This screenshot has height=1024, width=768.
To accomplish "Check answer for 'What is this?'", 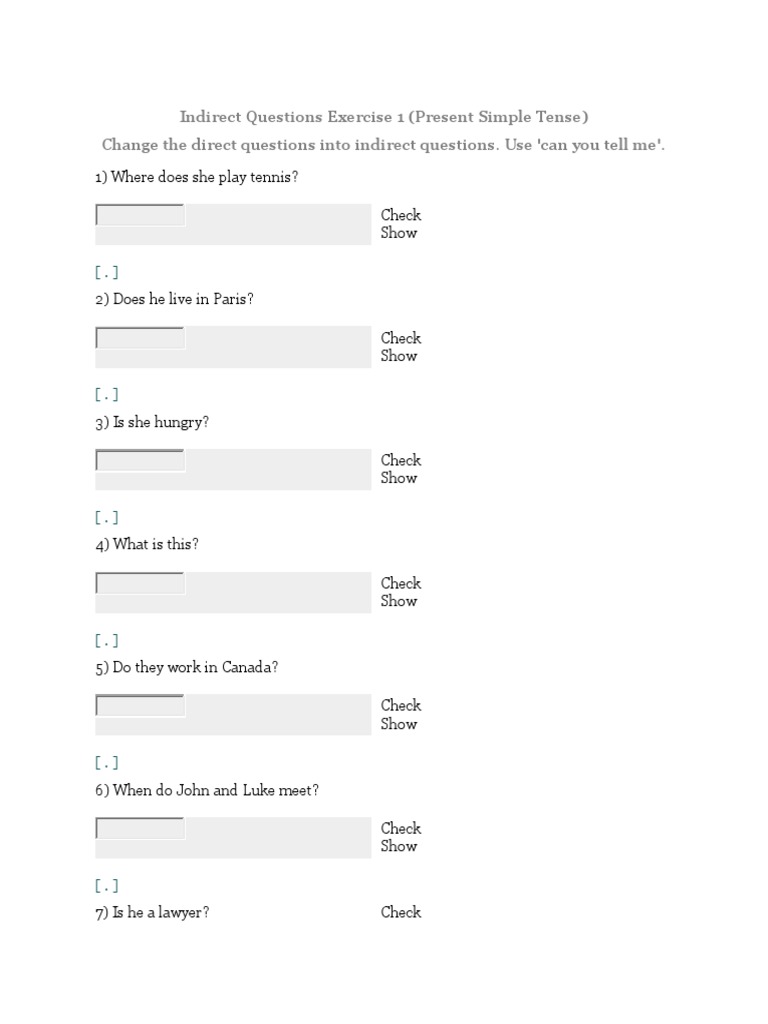I will tap(401, 583).
